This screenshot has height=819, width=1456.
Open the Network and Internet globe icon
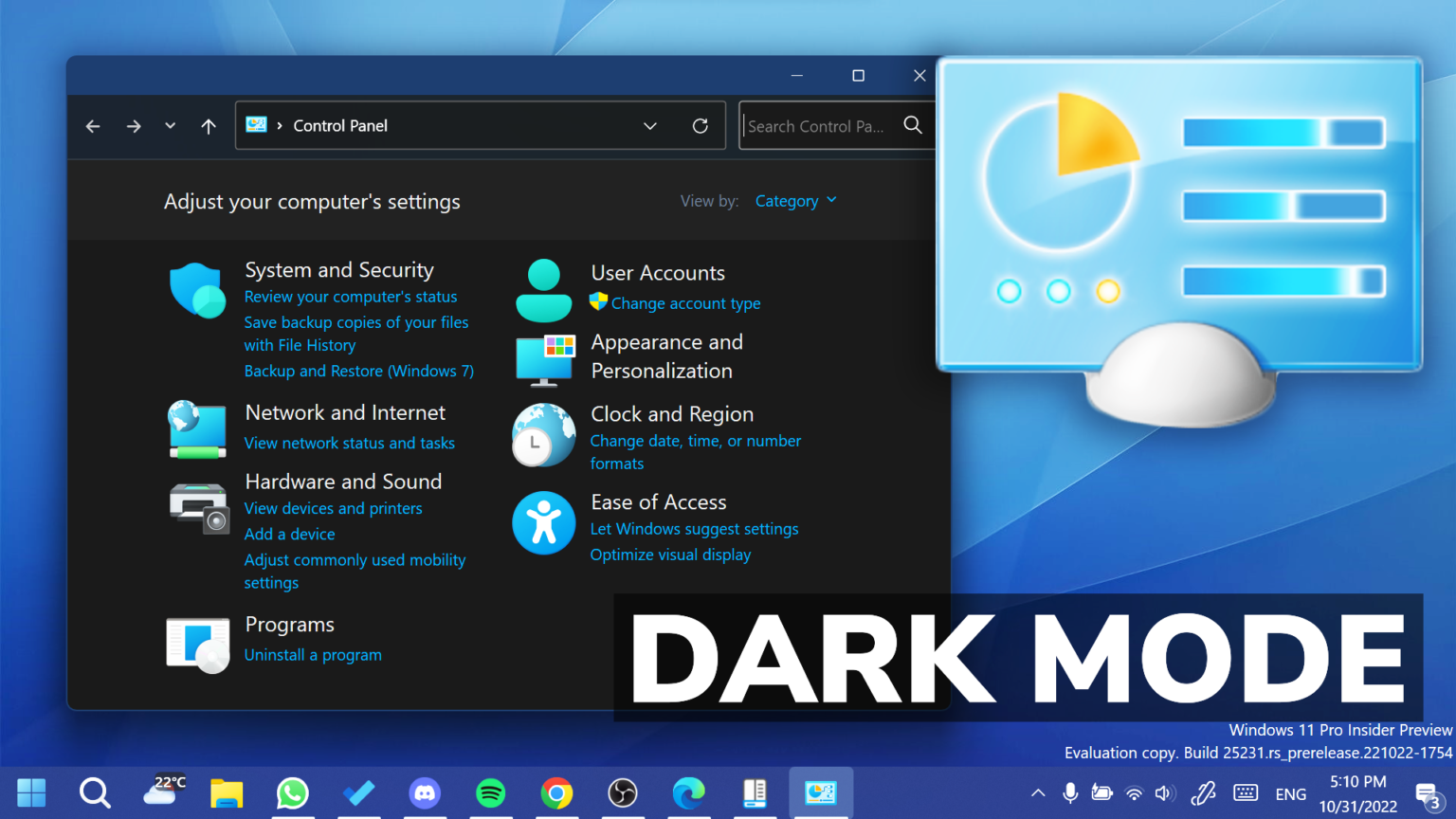click(196, 428)
